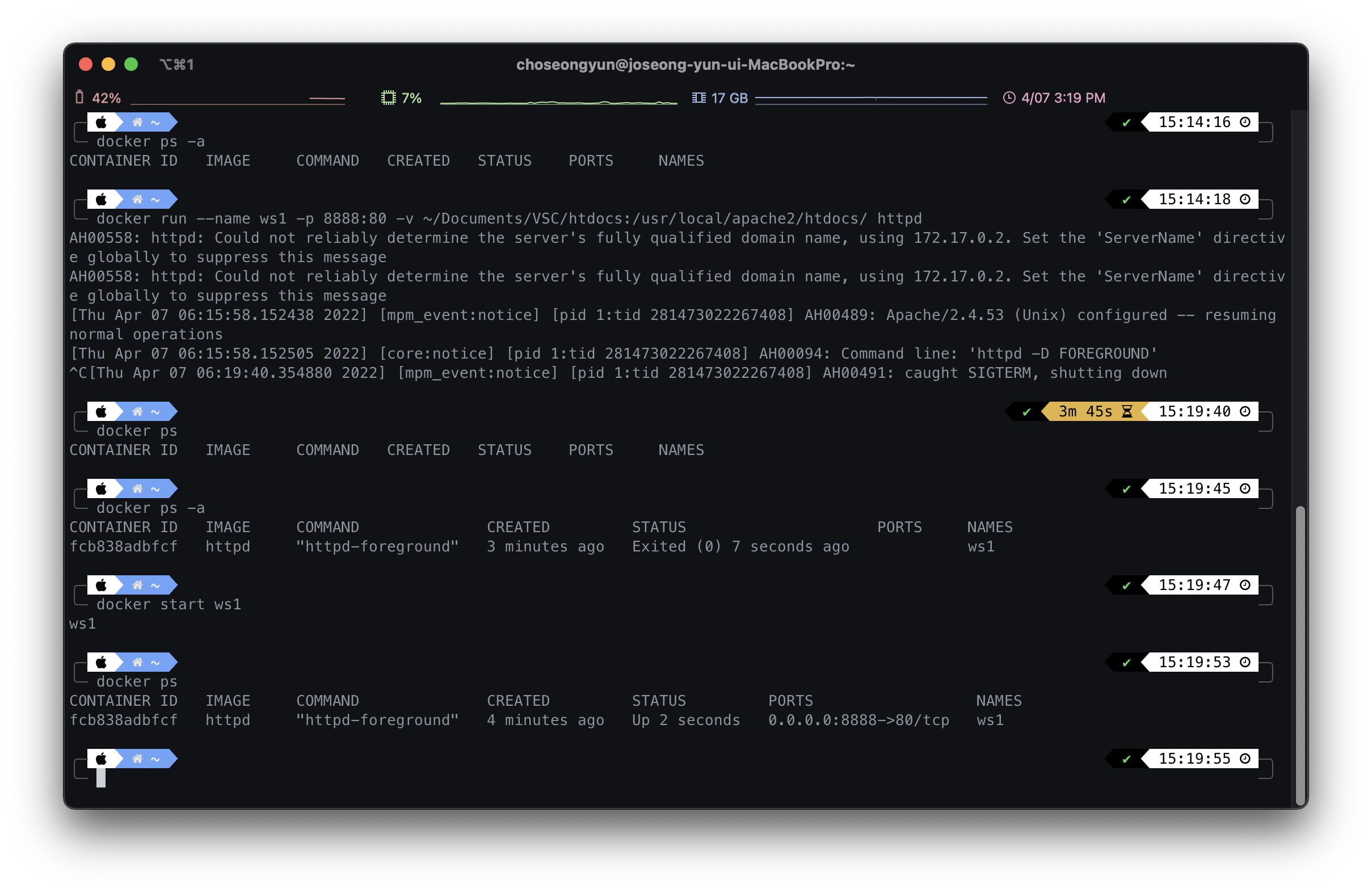Click the red close window button

86,64
